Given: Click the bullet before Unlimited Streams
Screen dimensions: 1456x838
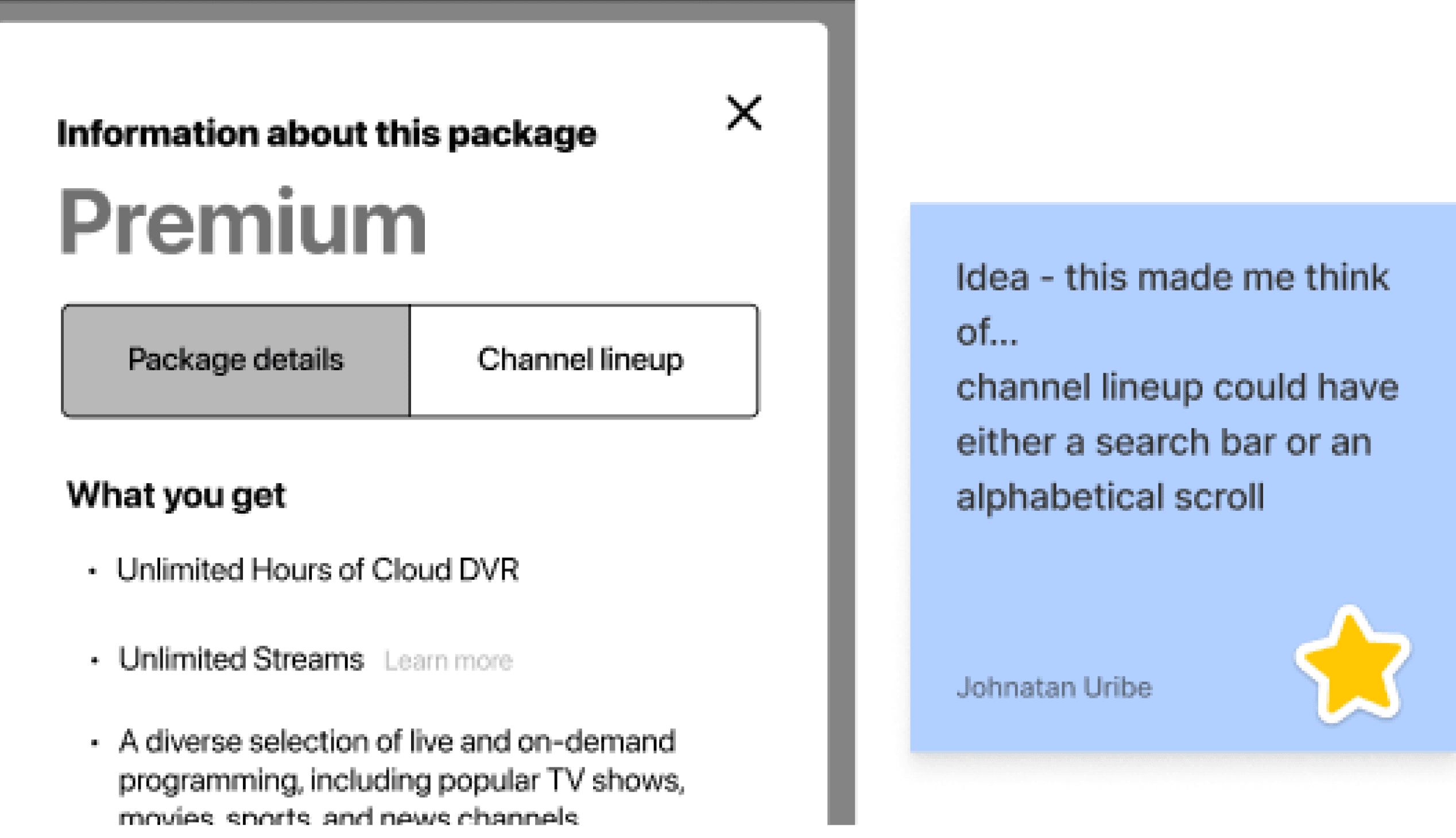Looking at the screenshot, I should [94, 661].
